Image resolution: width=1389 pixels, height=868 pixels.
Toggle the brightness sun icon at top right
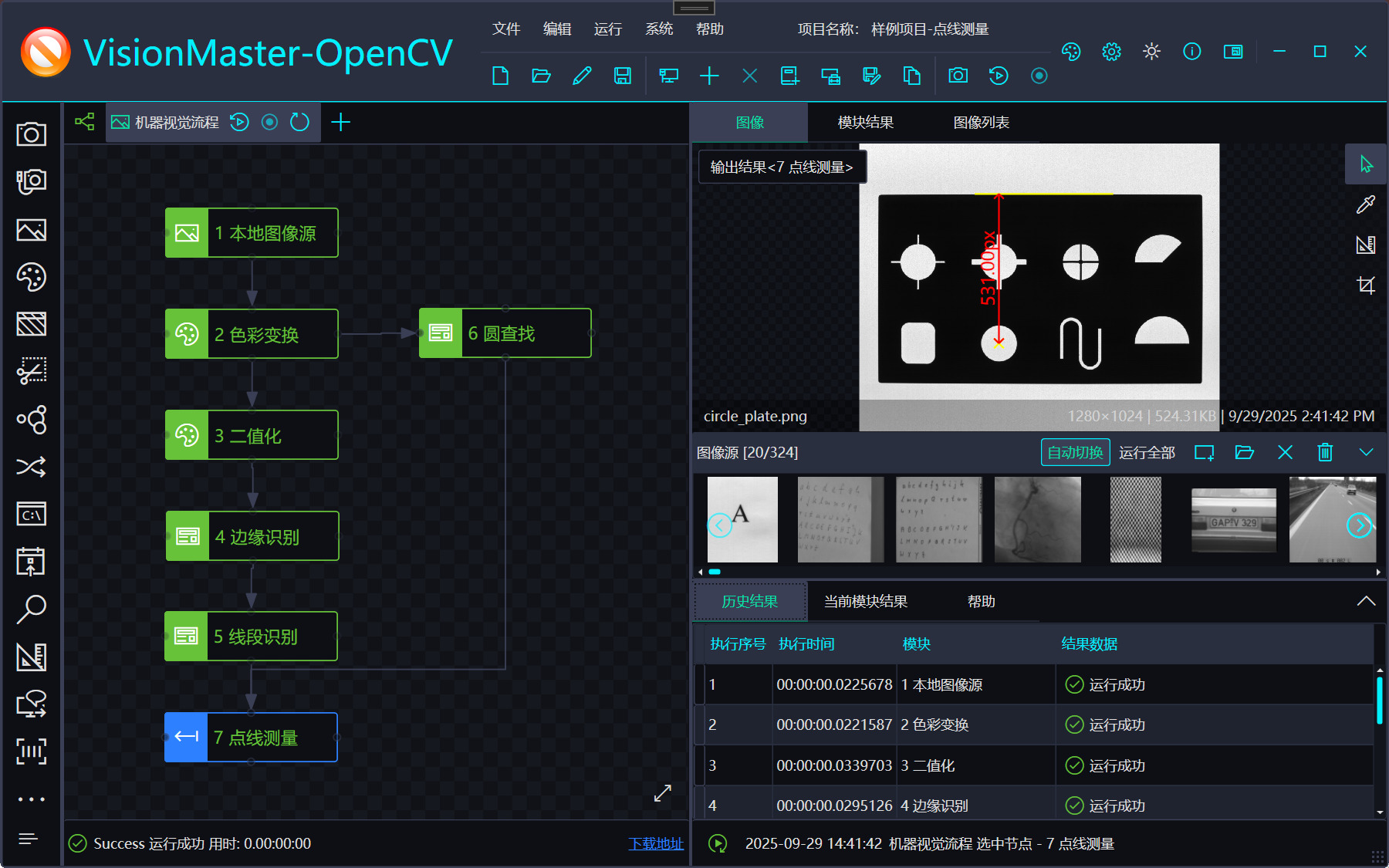[1151, 52]
